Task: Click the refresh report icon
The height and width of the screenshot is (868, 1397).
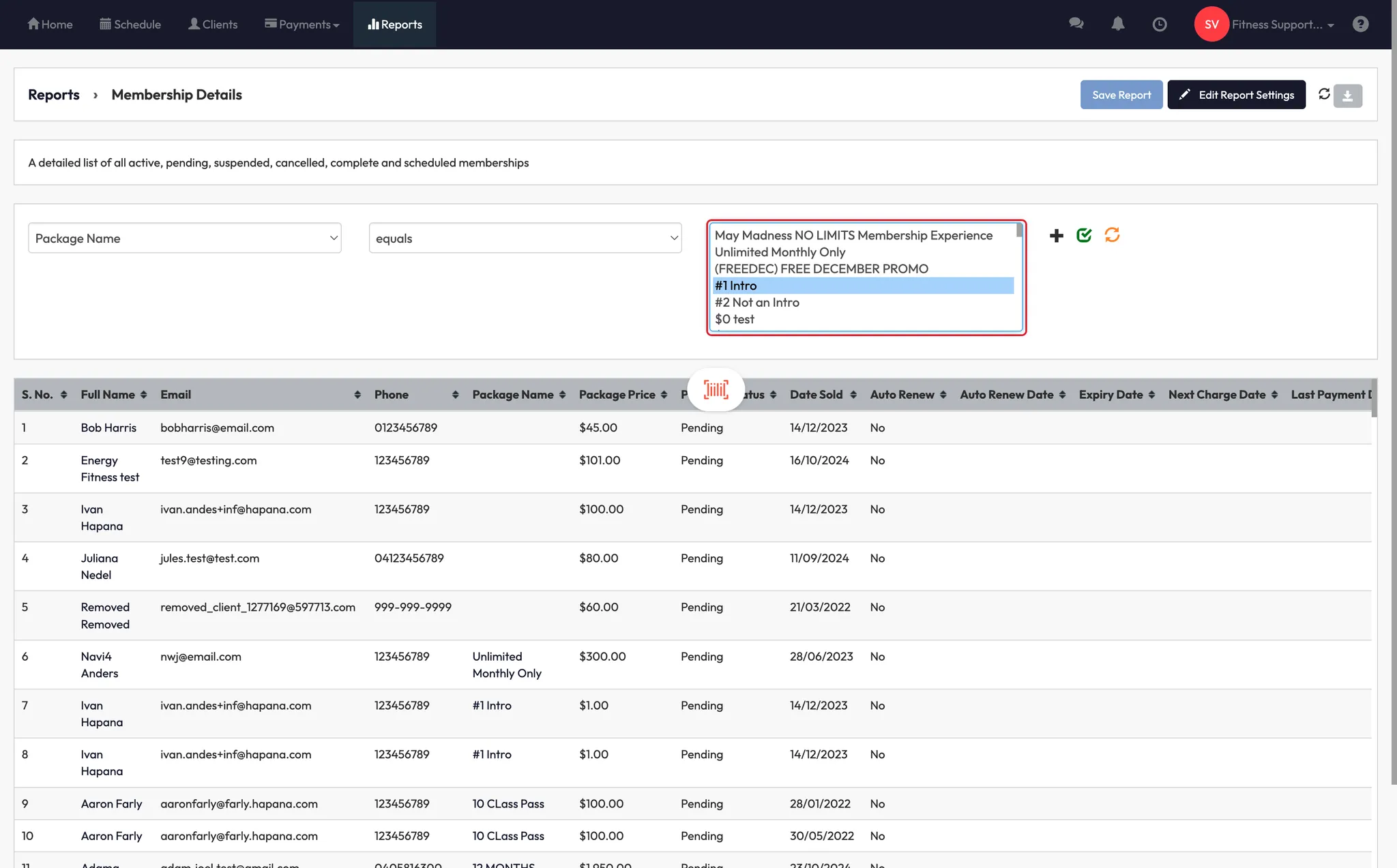Action: tap(1324, 94)
